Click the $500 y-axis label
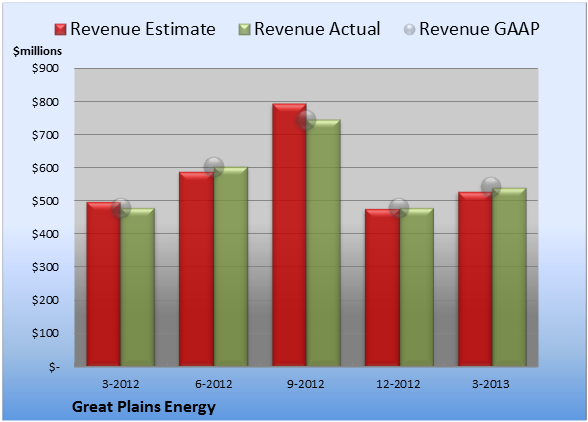 pos(45,201)
